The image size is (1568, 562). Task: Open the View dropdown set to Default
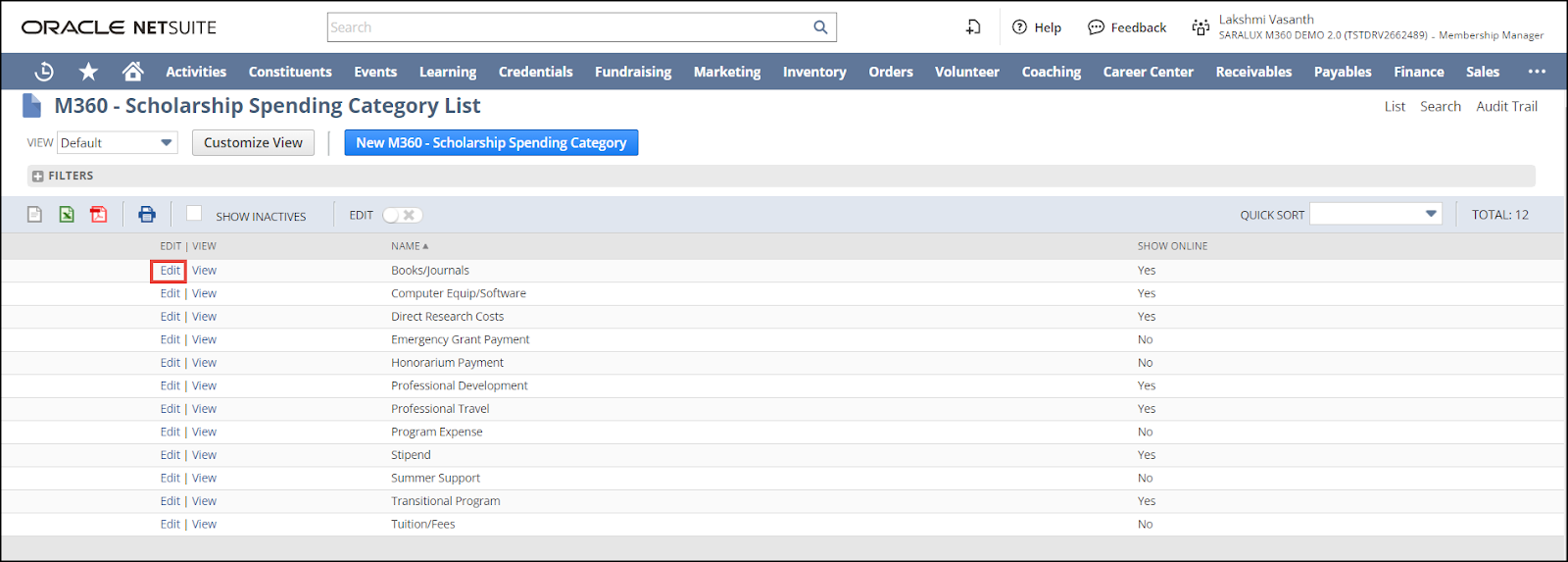117,143
